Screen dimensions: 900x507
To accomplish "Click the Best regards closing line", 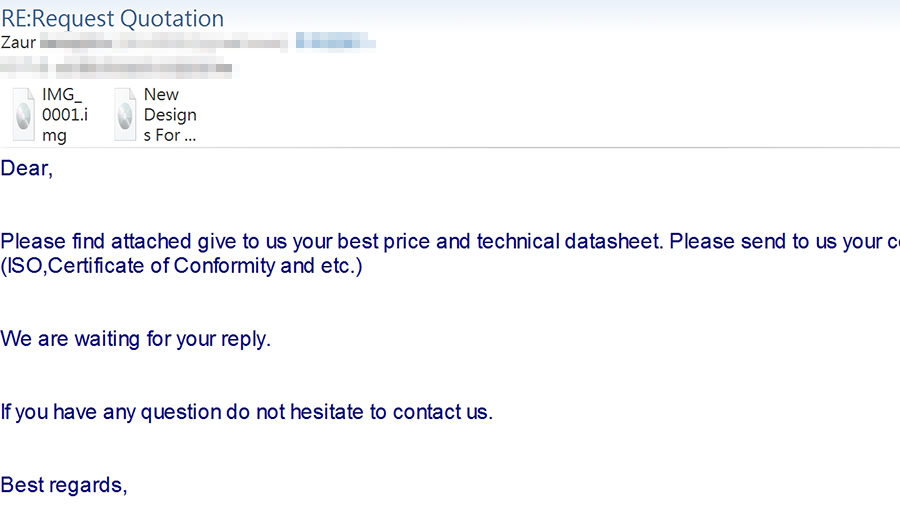I will point(64,485).
